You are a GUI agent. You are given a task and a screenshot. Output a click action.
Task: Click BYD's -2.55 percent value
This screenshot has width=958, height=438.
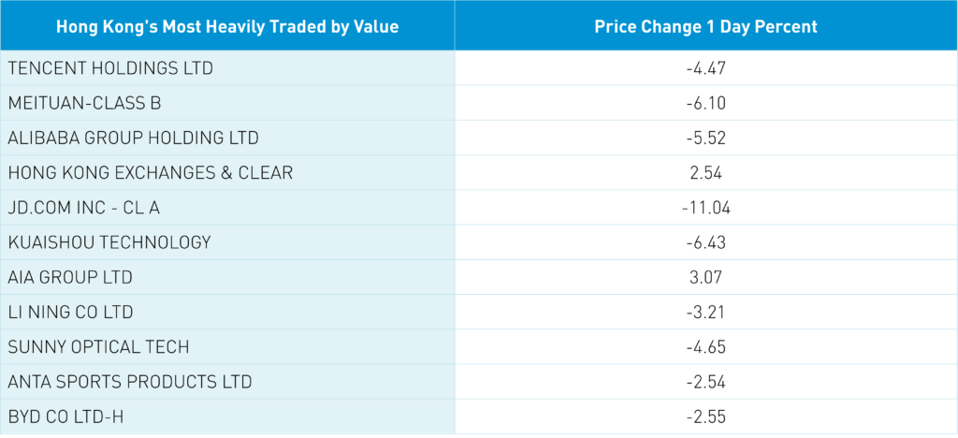705,417
